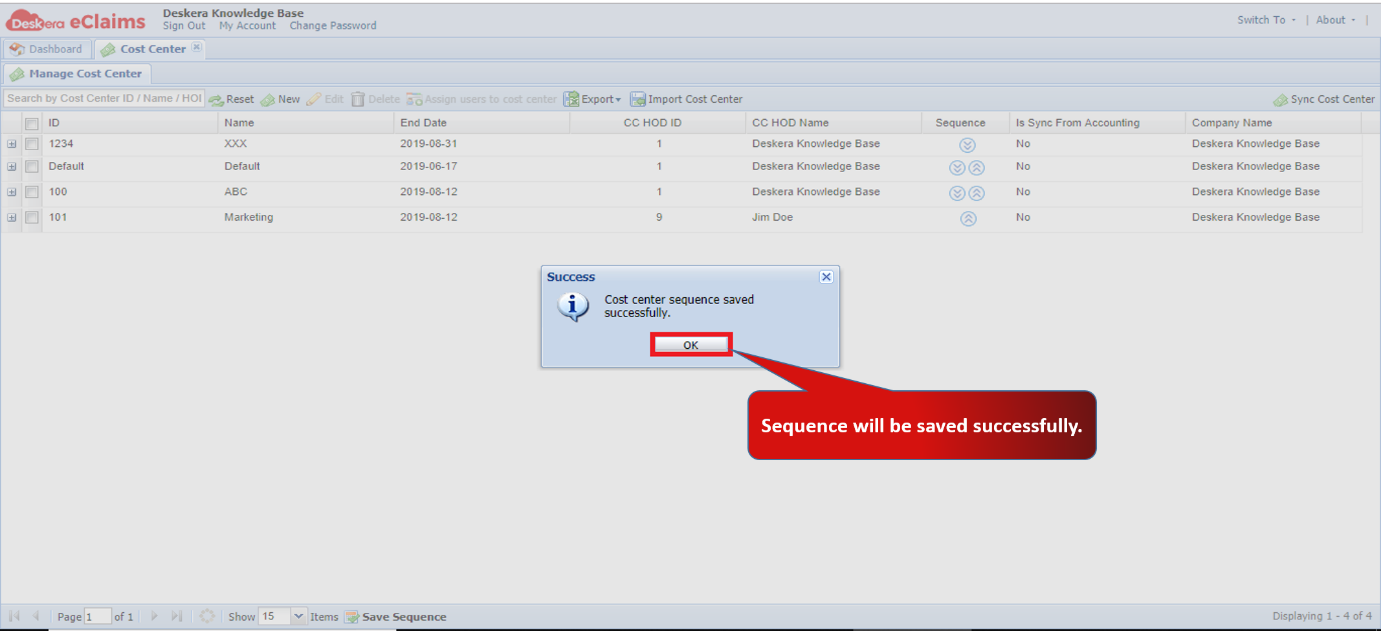Image resolution: width=1381 pixels, height=631 pixels.
Task: Close the Success dialog with X
Action: (x=826, y=277)
